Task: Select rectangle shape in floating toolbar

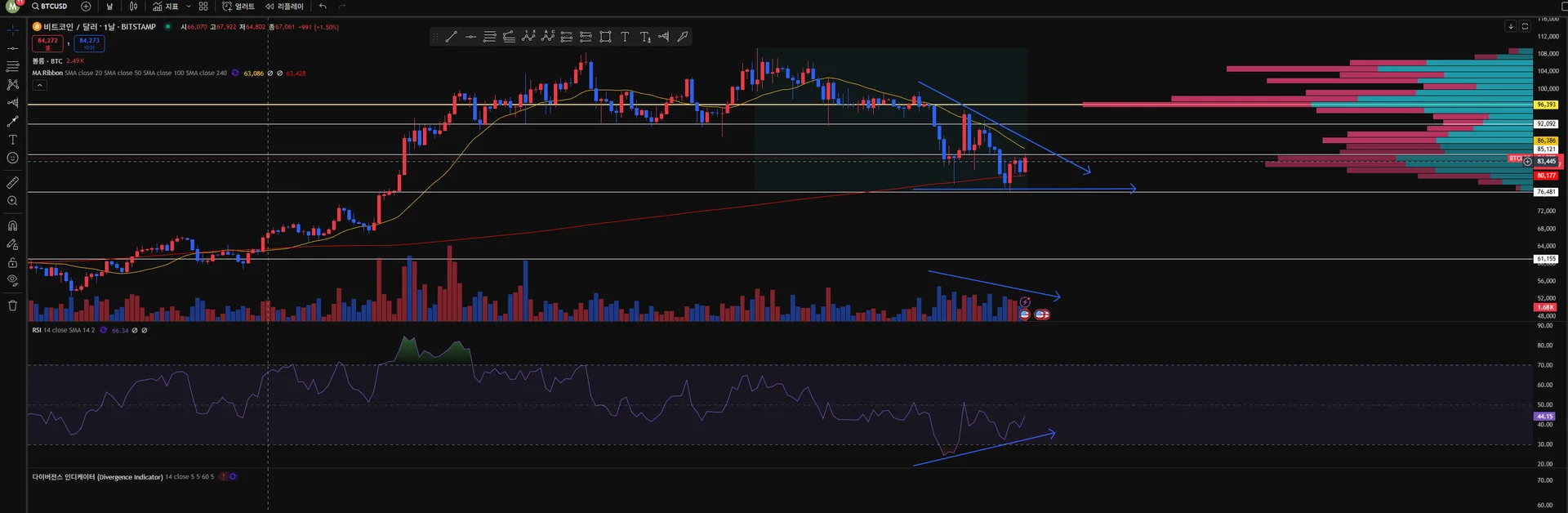Action: 605,37
